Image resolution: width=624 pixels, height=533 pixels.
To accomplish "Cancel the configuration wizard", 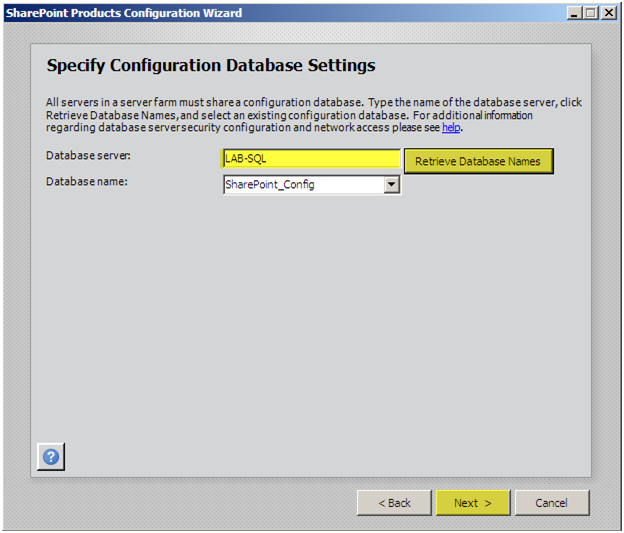I will [x=552, y=503].
